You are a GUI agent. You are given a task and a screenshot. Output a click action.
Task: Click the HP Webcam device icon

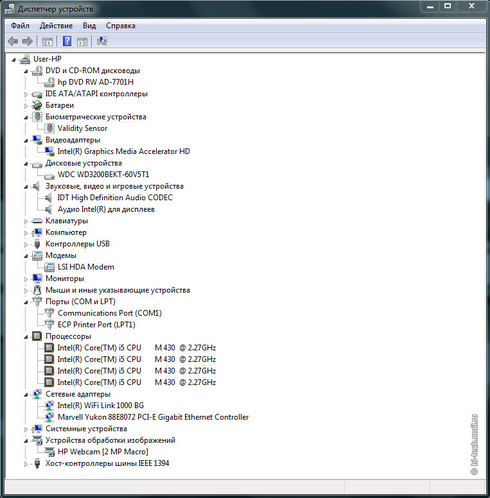point(49,452)
